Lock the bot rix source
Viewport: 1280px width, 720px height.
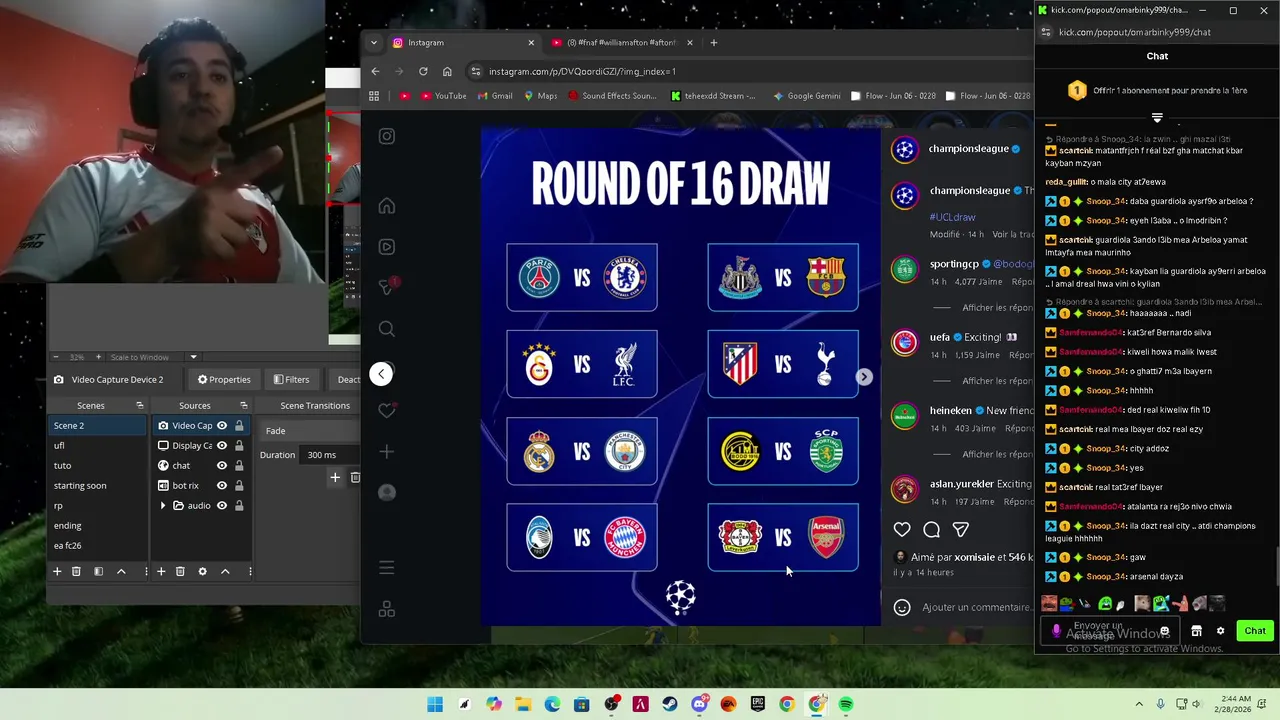click(x=239, y=486)
